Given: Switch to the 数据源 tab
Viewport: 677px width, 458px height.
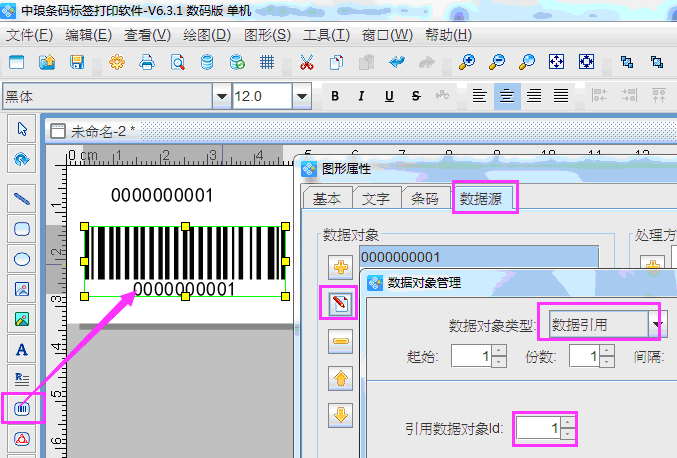Looking at the screenshot, I should 481,199.
